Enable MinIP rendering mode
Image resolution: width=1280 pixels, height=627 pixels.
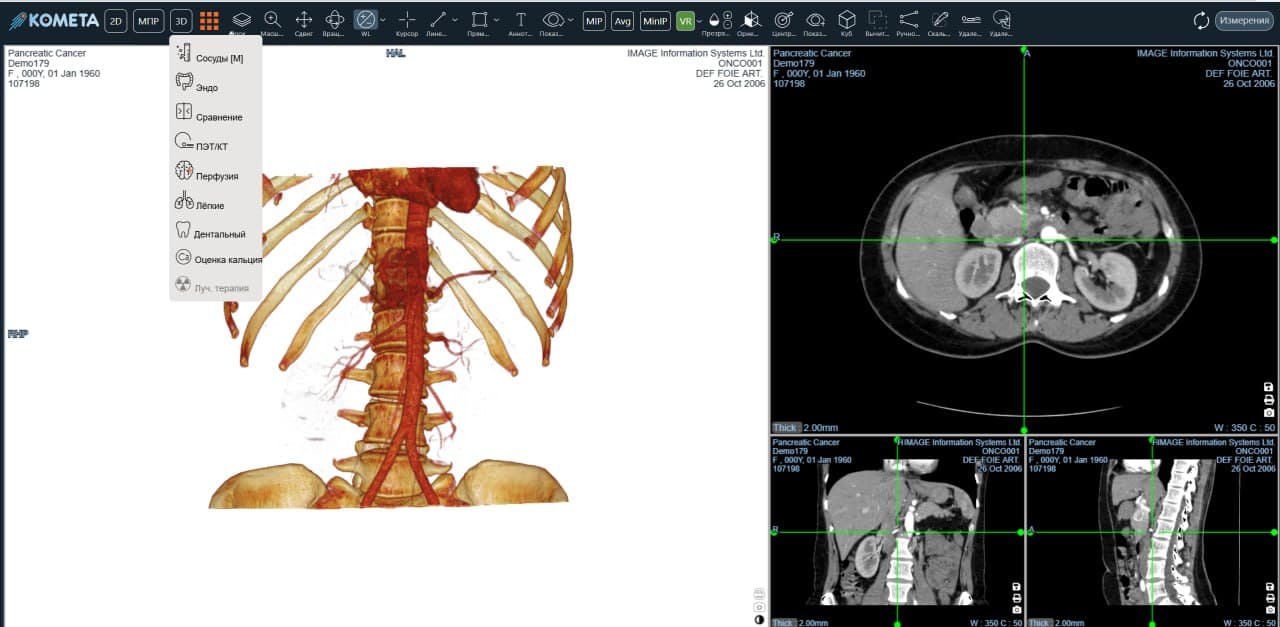(x=655, y=20)
